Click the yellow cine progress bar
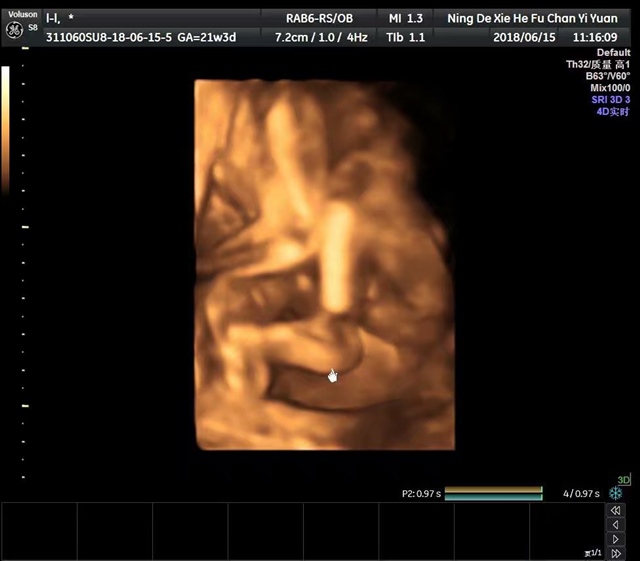The height and width of the screenshot is (561, 640). click(493, 489)
